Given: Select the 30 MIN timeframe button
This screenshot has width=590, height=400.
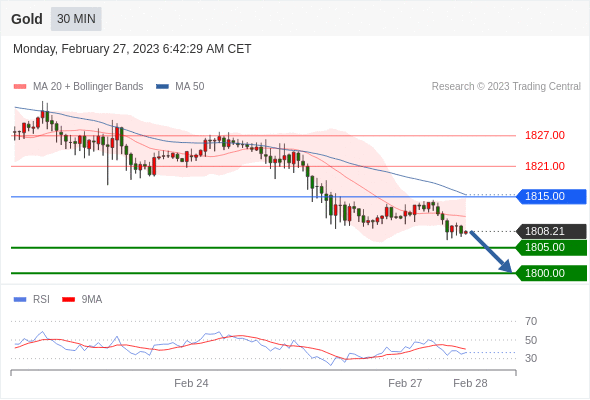Looking at the screenshot, I should click(x=76, y=19).
